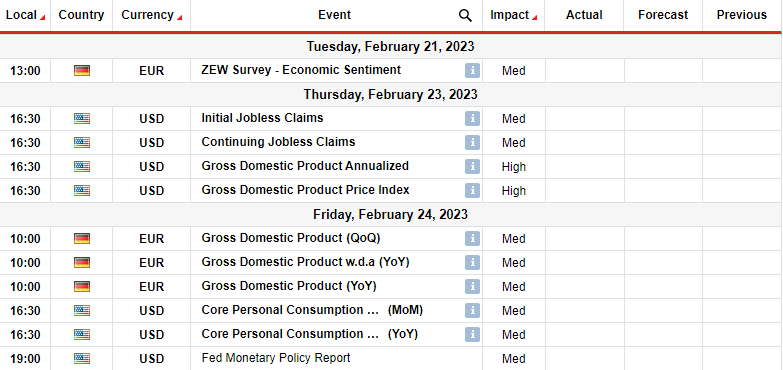Open Initial Jobless Claims event
This screenshot has height=370, width=783.
(262, 118)
